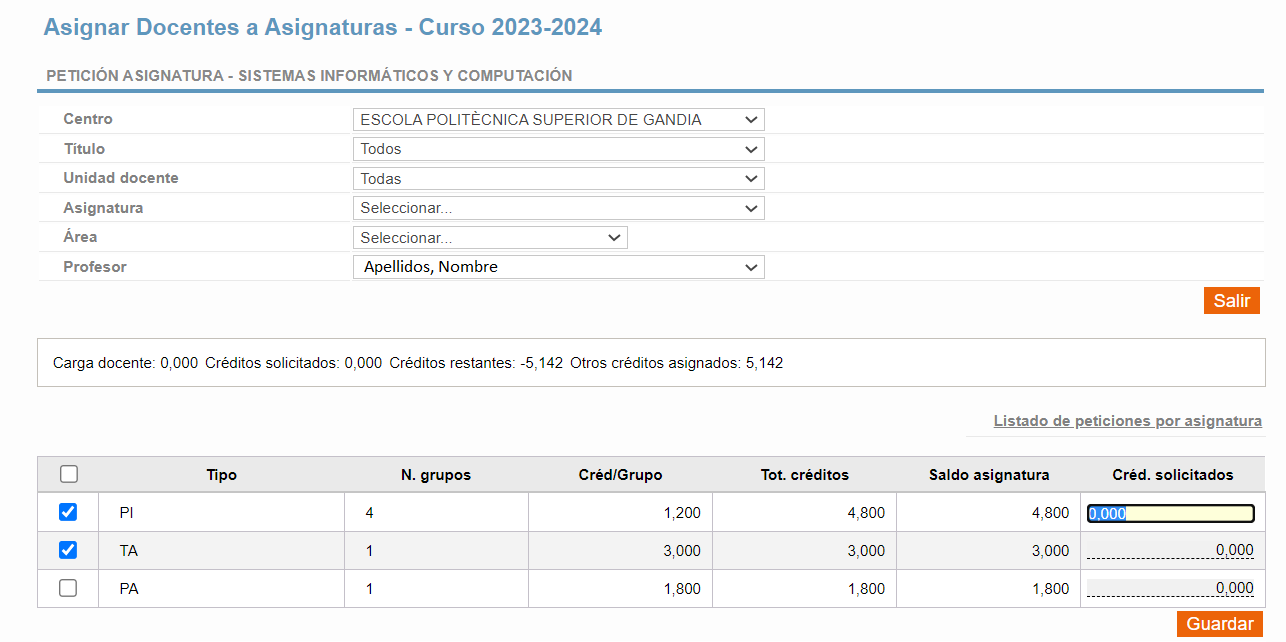Expand the Título dropdown
The image size is (1286, 642).
click(x=559, y=149)
